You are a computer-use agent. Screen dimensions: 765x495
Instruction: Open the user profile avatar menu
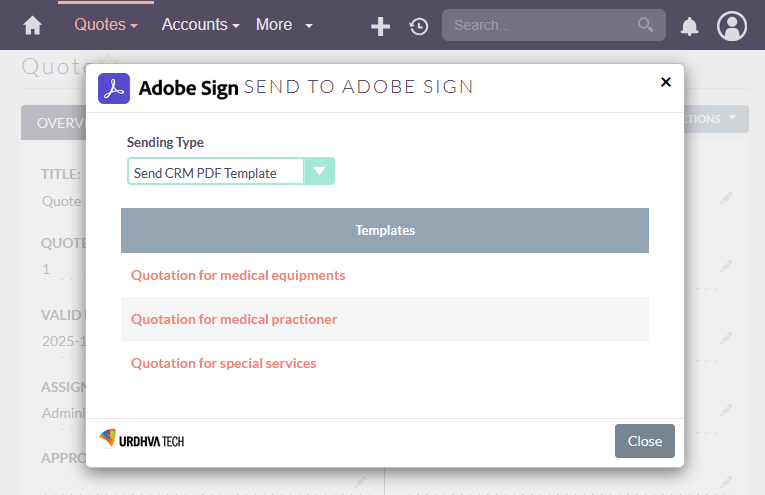click(732, 26)
